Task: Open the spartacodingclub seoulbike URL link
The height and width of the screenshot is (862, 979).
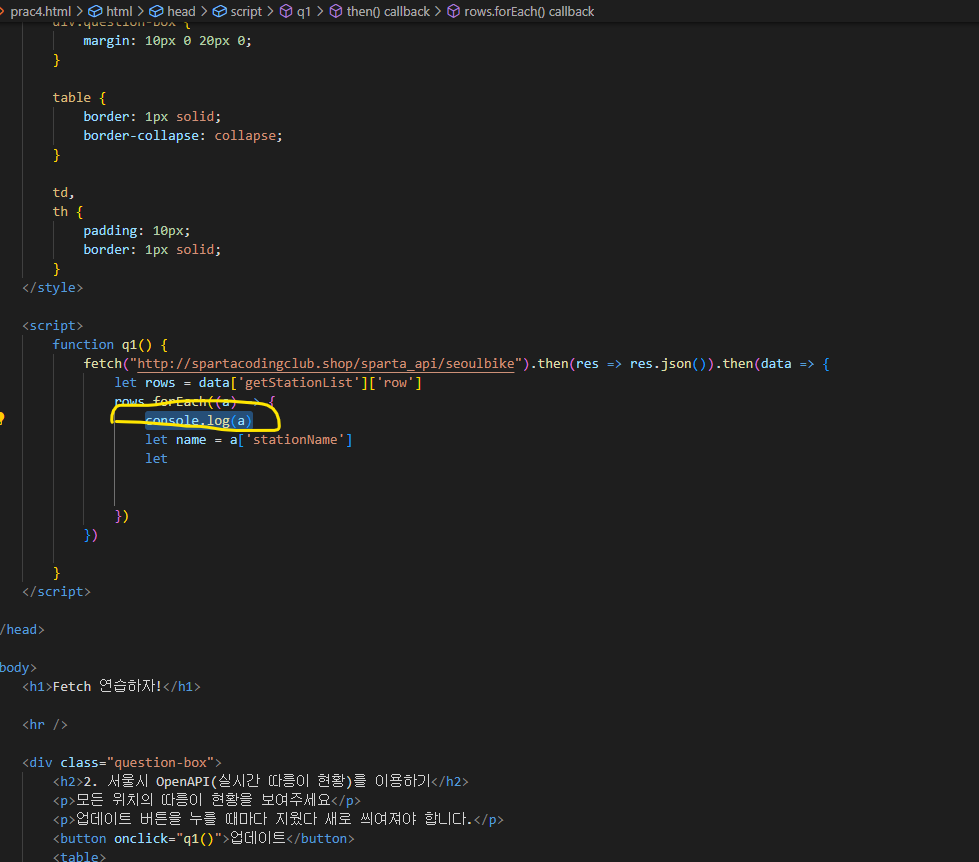Action: click(x=325, y=364)
